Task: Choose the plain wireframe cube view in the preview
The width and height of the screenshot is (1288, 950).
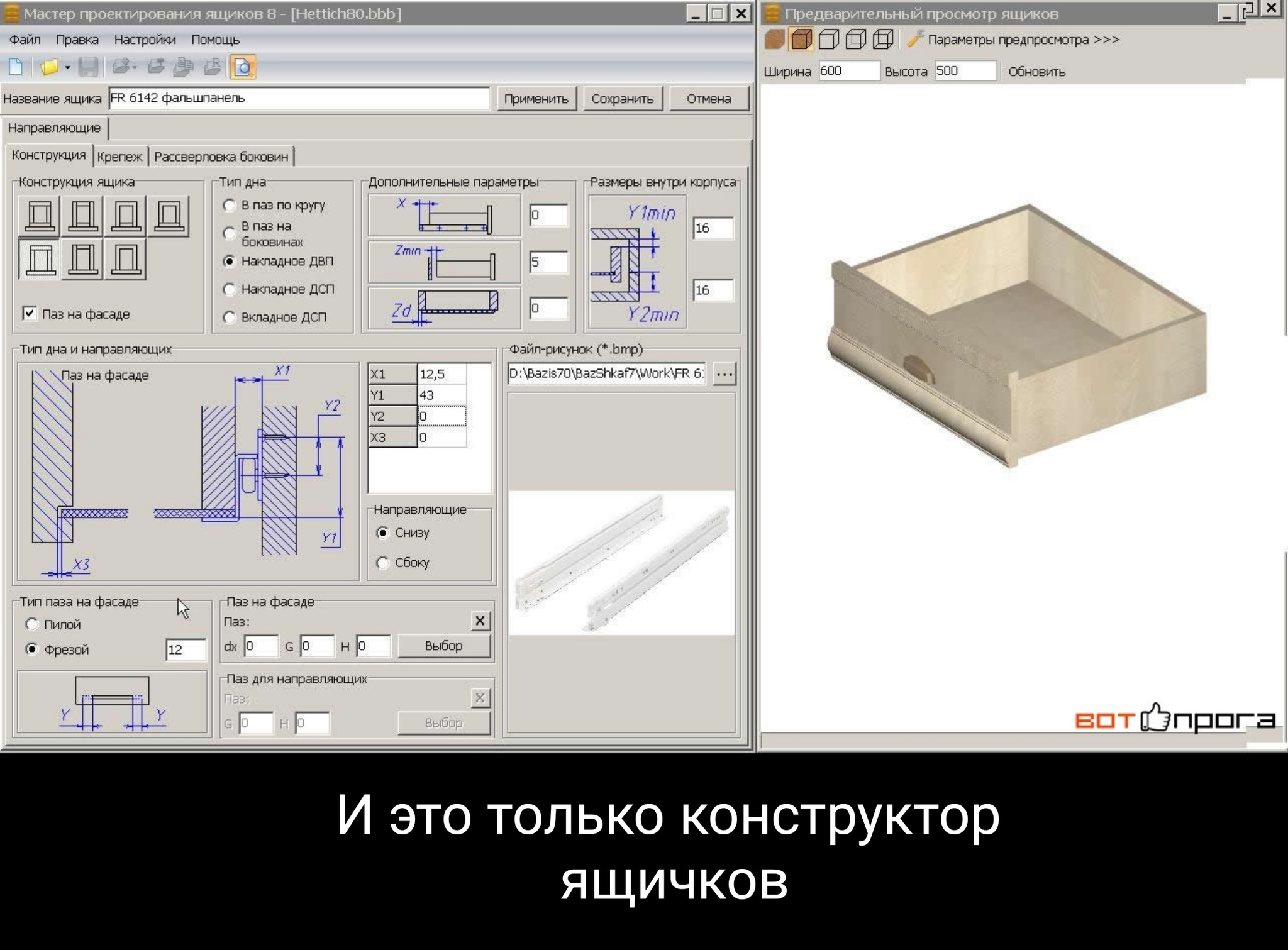Action: point(829,40)
